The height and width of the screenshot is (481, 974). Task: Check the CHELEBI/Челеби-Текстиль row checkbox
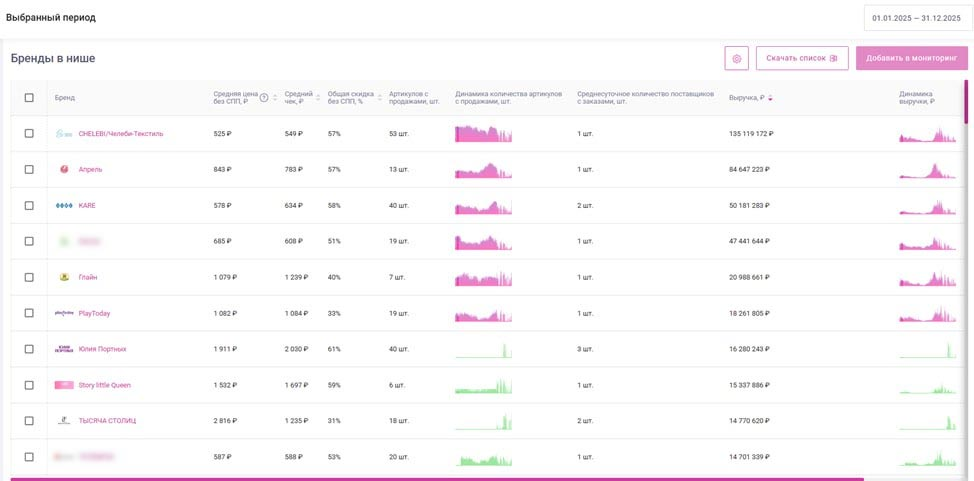tap(29, 133)
